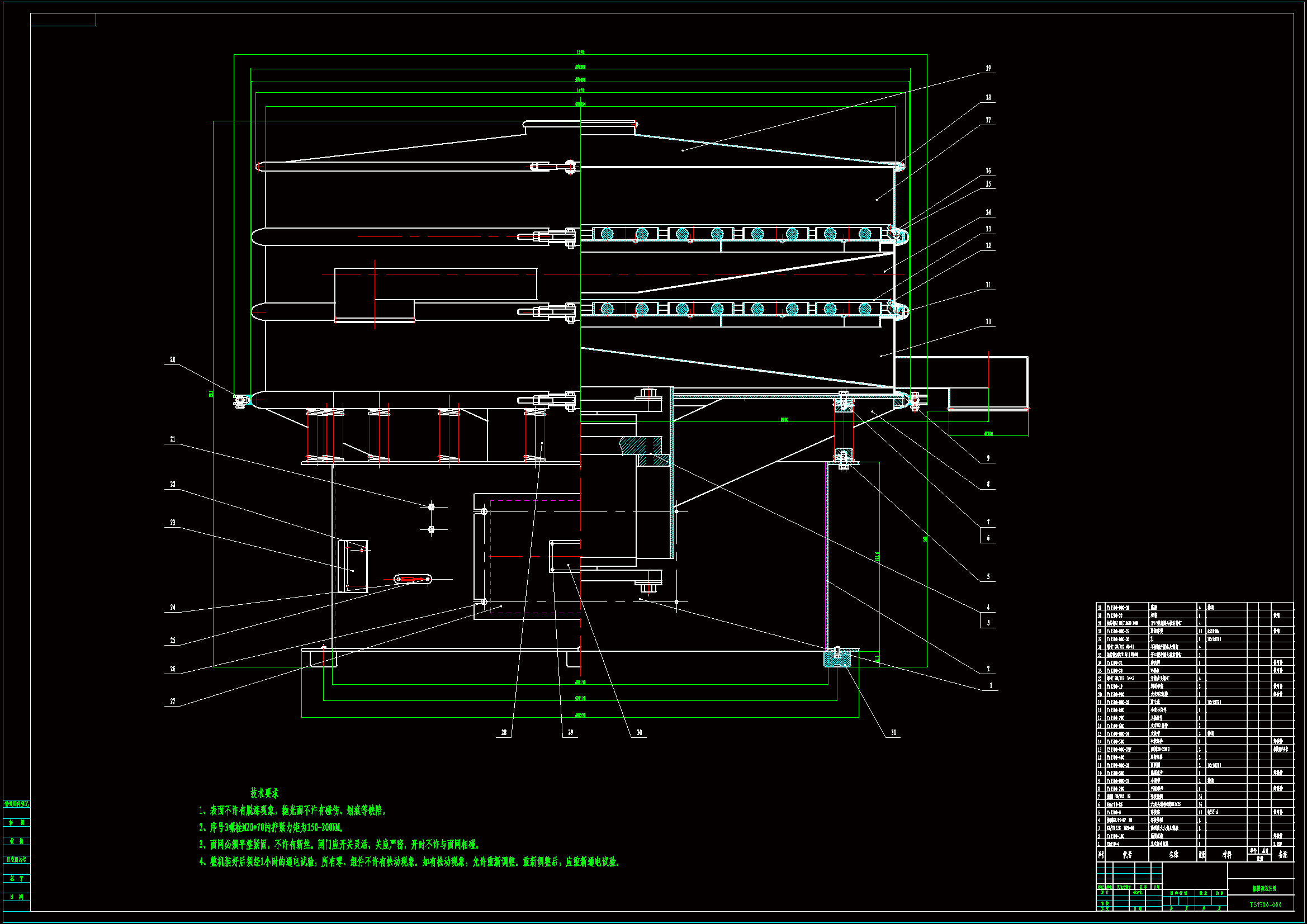1307x924 pixels.
Task: Click technical requirement line 4 text
Action: 409,862
